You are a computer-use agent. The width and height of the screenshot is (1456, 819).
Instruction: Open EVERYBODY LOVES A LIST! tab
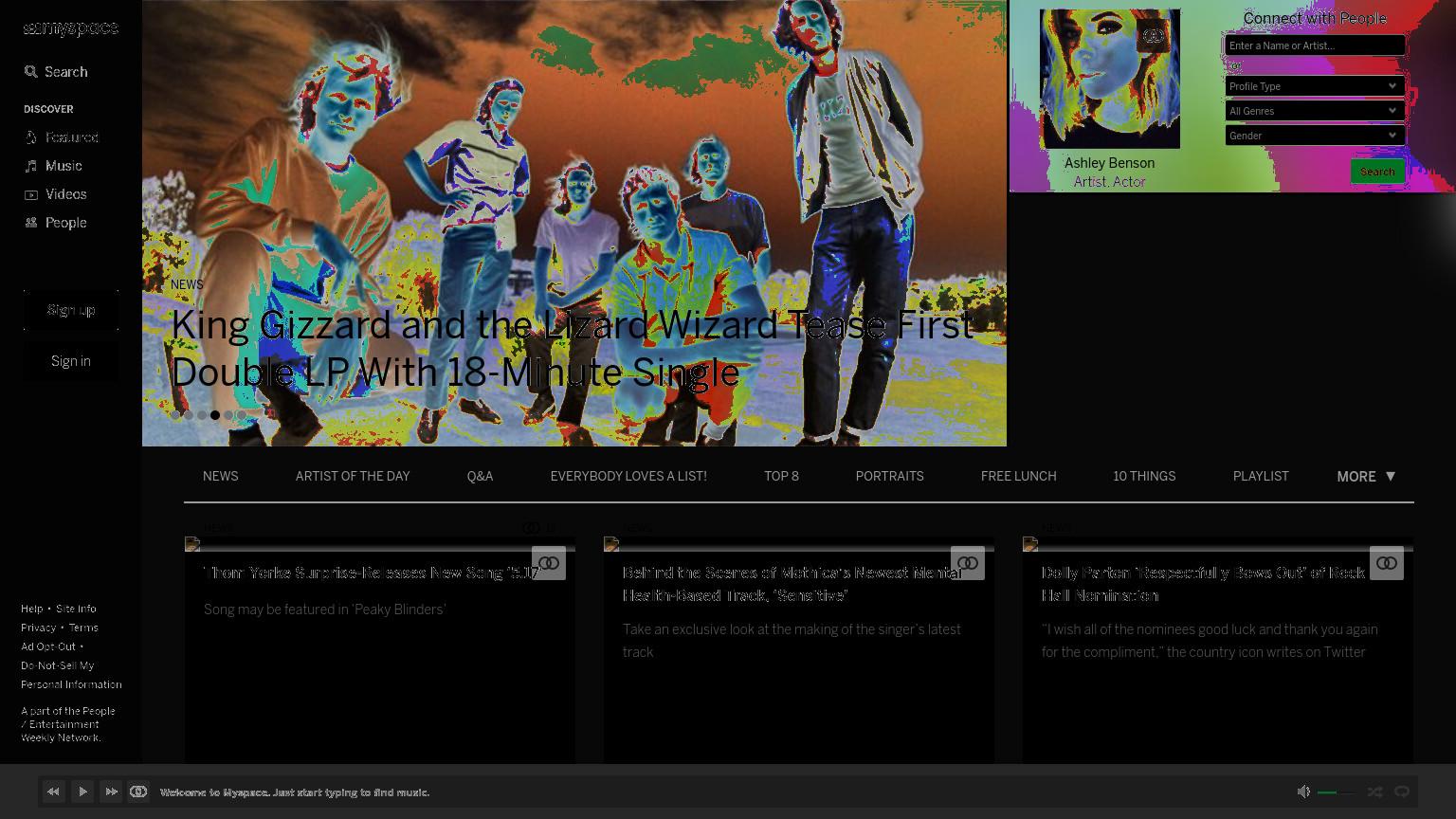point(628,477)
